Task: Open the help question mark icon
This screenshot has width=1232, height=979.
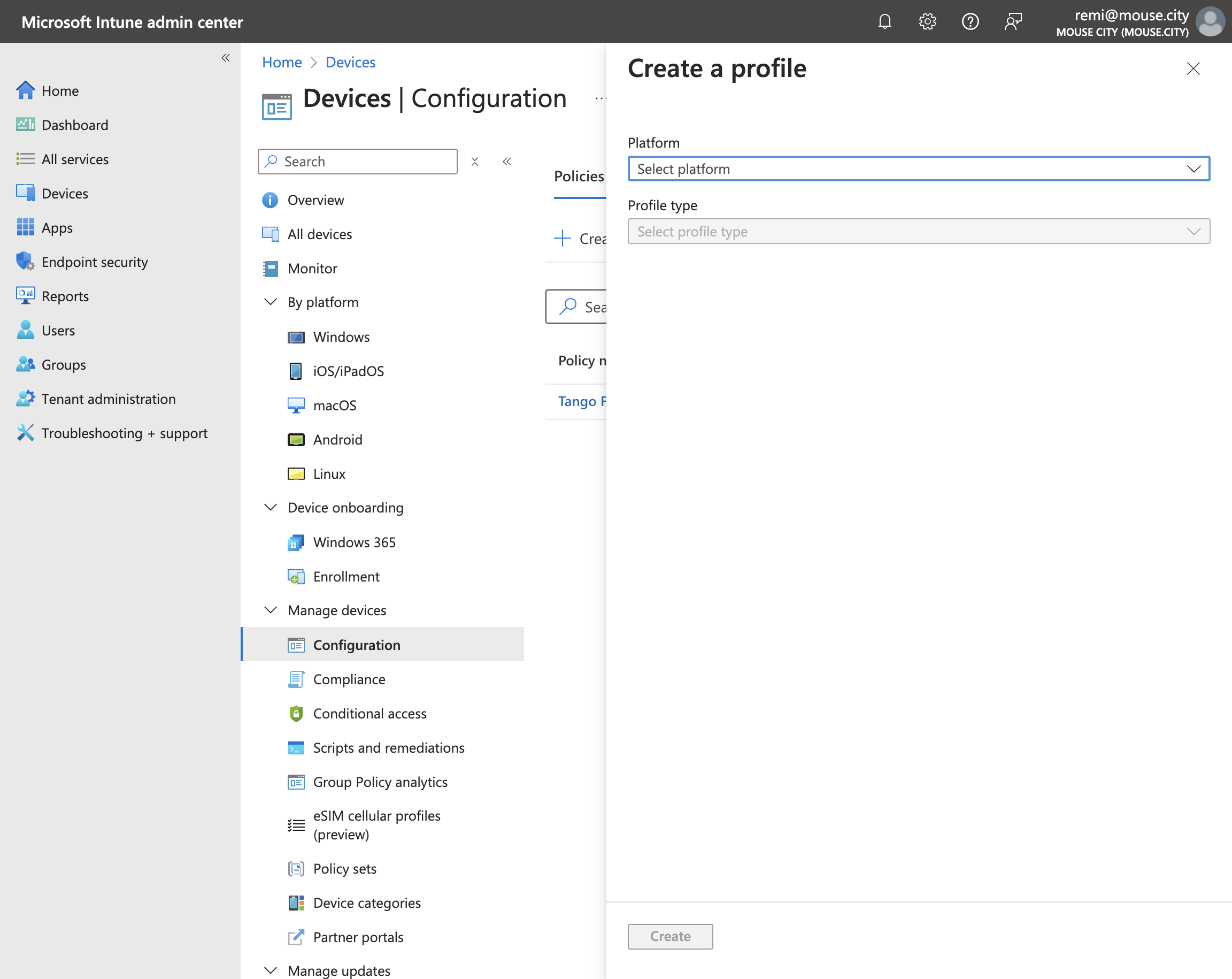Action: [x=971, y=22]
